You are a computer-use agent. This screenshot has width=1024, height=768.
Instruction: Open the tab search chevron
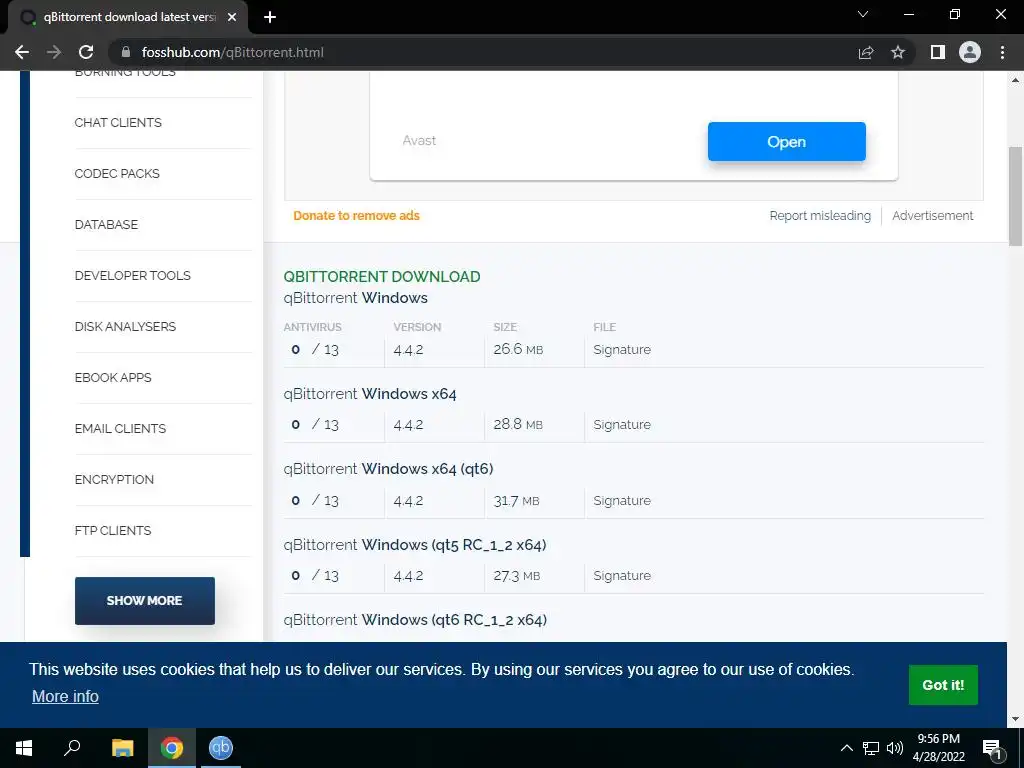tap(863, 14)
